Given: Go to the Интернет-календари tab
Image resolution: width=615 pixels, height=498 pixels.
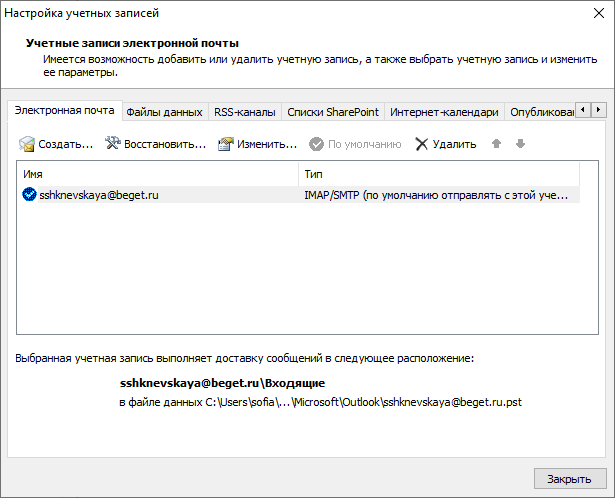Looking at the screenshot, I should tap(444, 112).
